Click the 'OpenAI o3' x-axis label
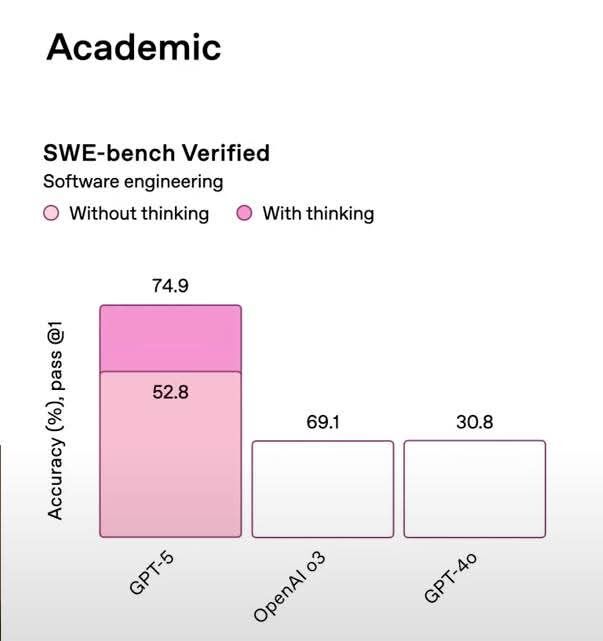The height and width of the screenshot is (641, 603). click(290, 591)
